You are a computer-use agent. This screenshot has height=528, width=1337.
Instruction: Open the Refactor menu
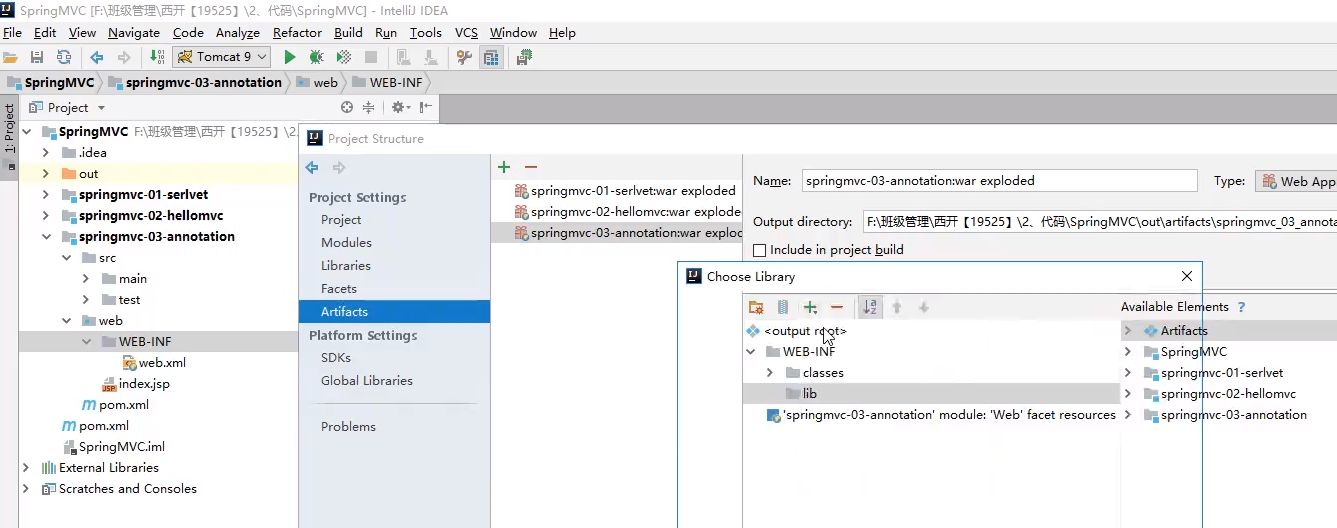[298, 32]
